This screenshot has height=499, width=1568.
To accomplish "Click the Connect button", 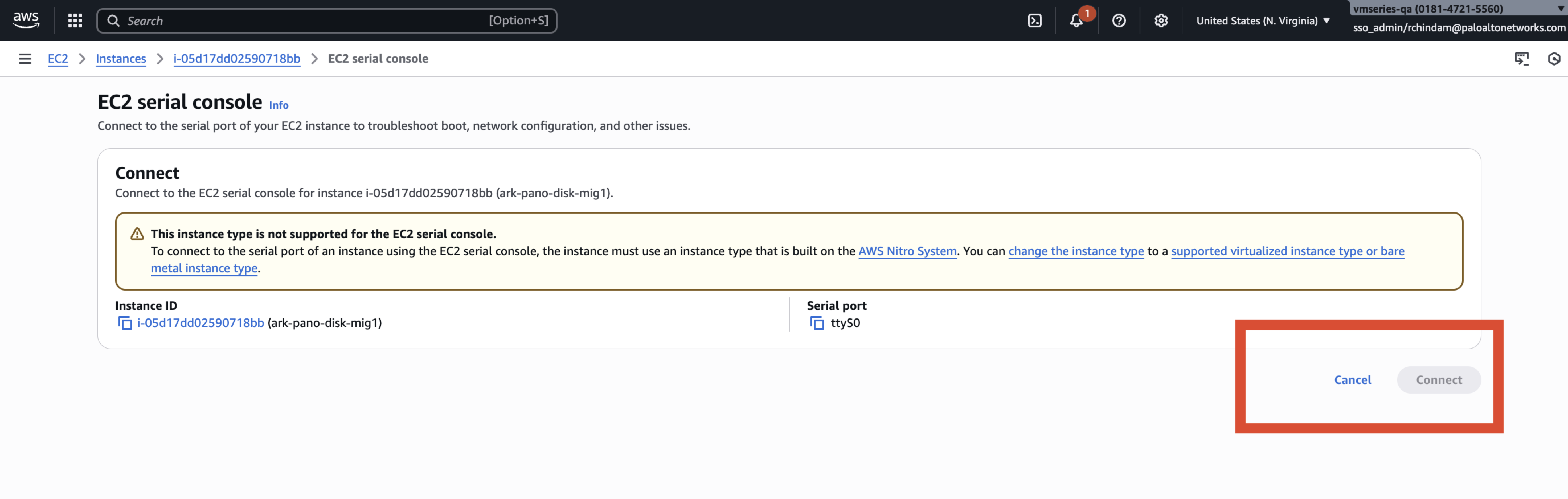I will click(x=1438, y=380).
